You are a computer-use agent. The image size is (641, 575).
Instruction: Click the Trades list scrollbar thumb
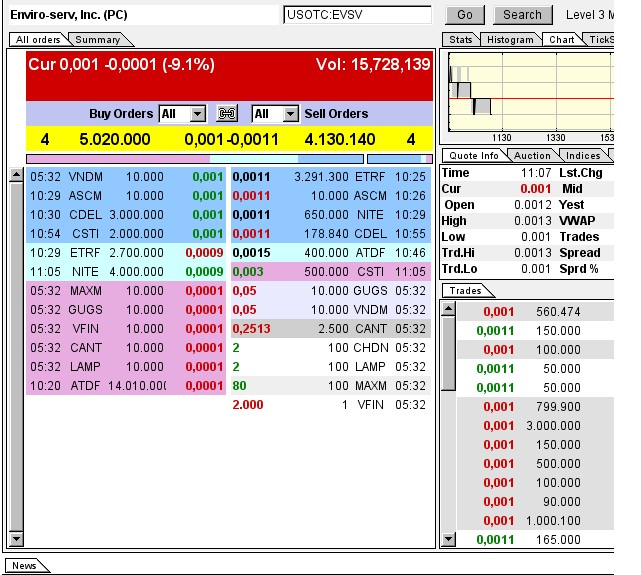448,354
